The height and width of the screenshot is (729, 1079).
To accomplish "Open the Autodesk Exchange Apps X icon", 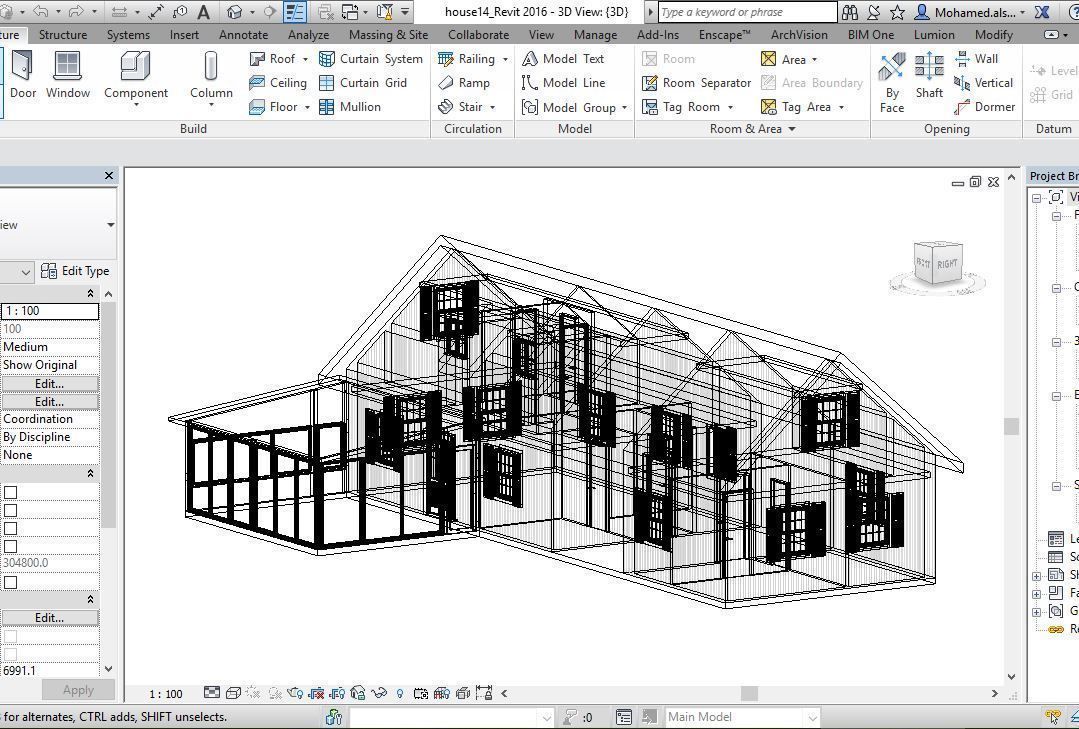I will (1043, 12).
